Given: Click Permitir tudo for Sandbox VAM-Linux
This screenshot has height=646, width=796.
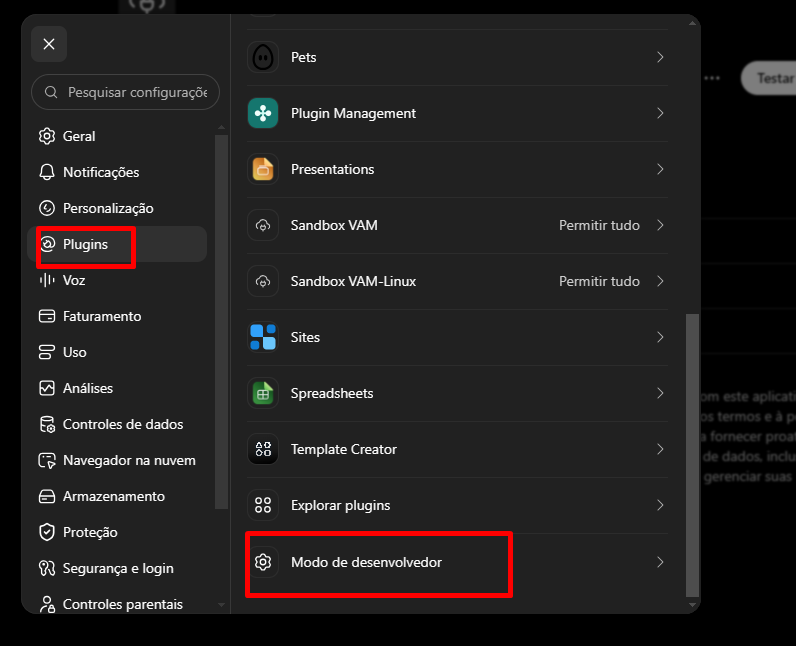Looking at the screenshot, I should pyautogui.click(x=599, y=281).
